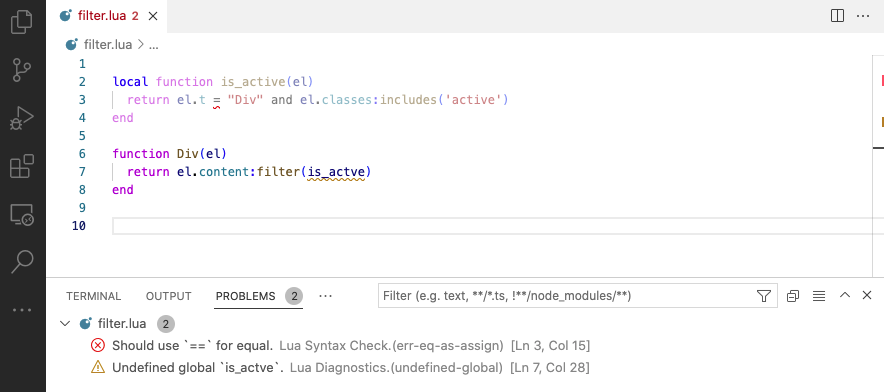Switch to the OUTPUT panel tab
This screenshot has height=392, width=884.
(169, 296)
